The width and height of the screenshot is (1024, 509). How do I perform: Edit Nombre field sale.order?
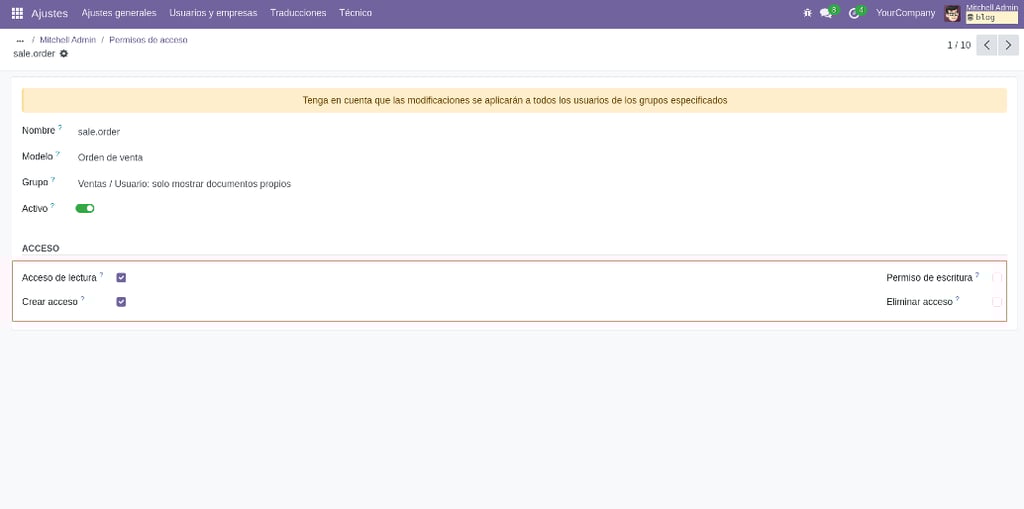click(99, 131)
